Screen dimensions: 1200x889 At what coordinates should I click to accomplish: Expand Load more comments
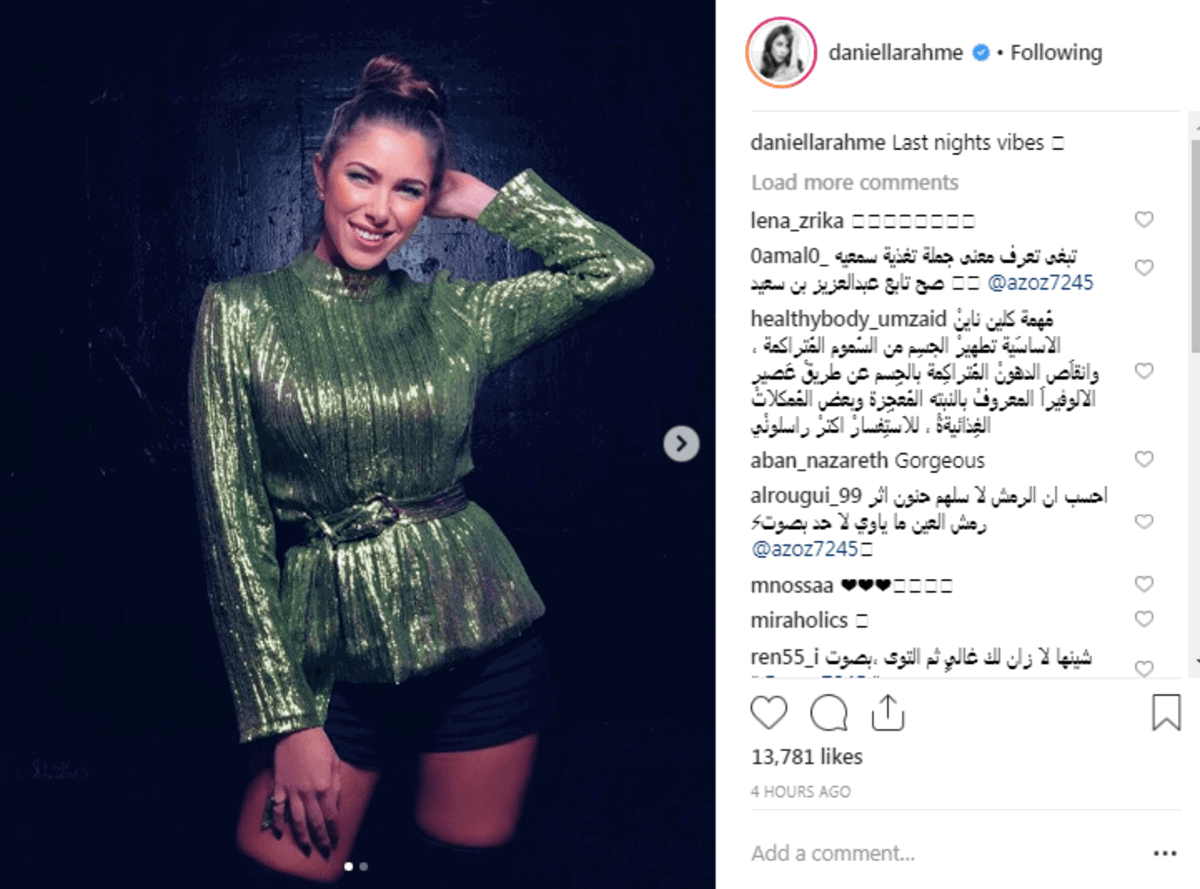pyautogui.click(x=855, y=182)
